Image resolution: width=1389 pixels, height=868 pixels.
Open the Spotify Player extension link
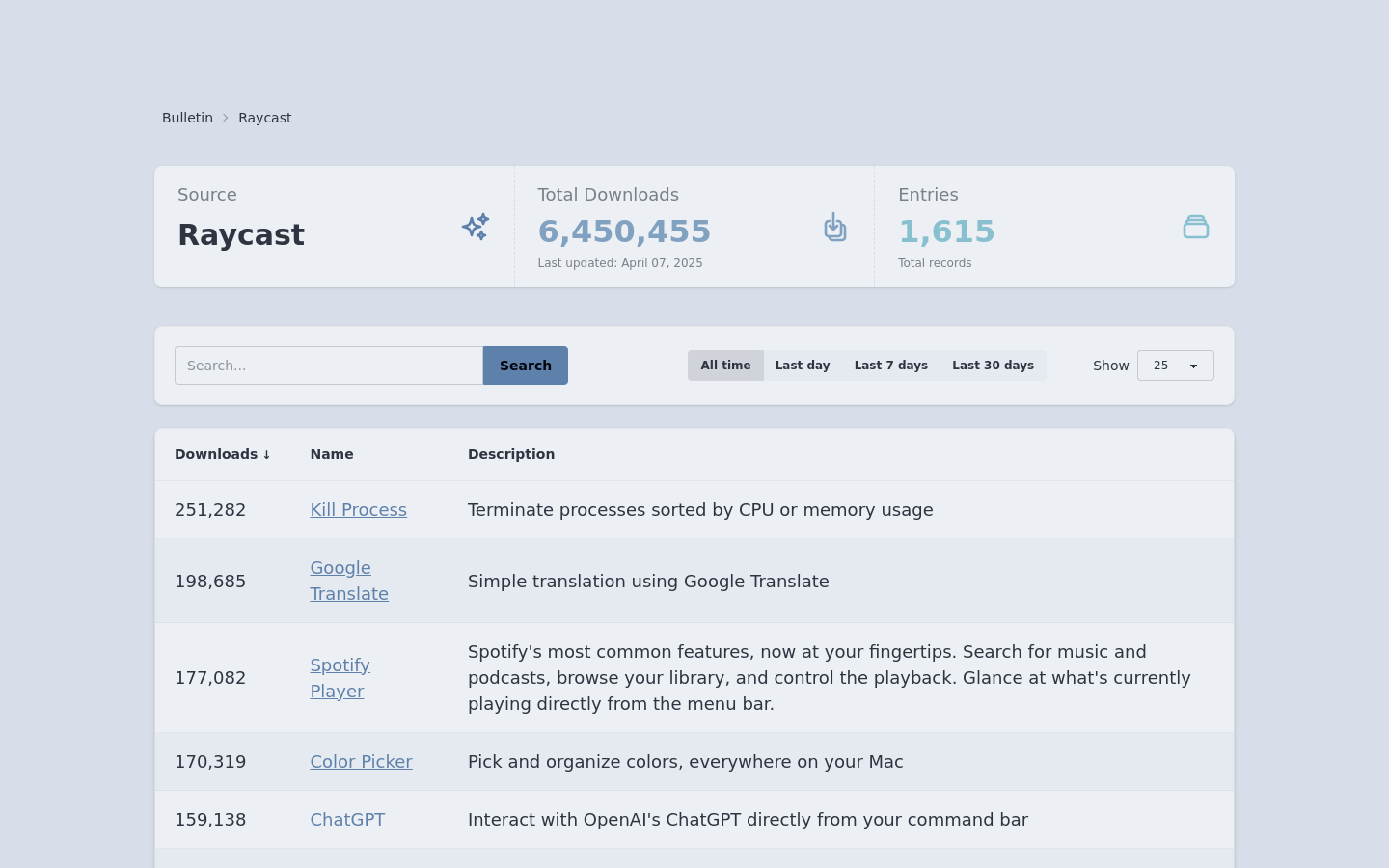pos(340,678)
